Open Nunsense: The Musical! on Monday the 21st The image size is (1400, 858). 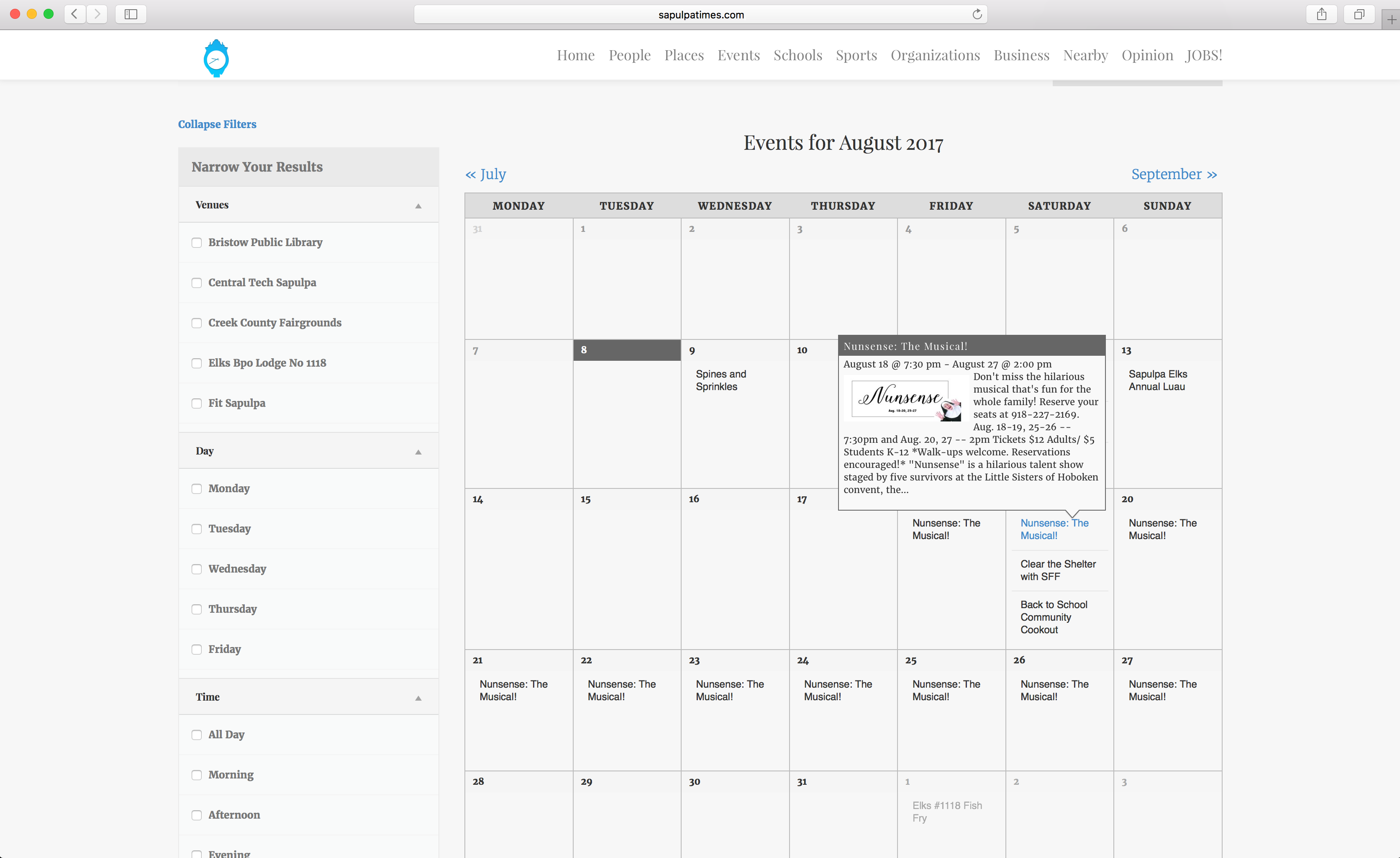[513, 691]
